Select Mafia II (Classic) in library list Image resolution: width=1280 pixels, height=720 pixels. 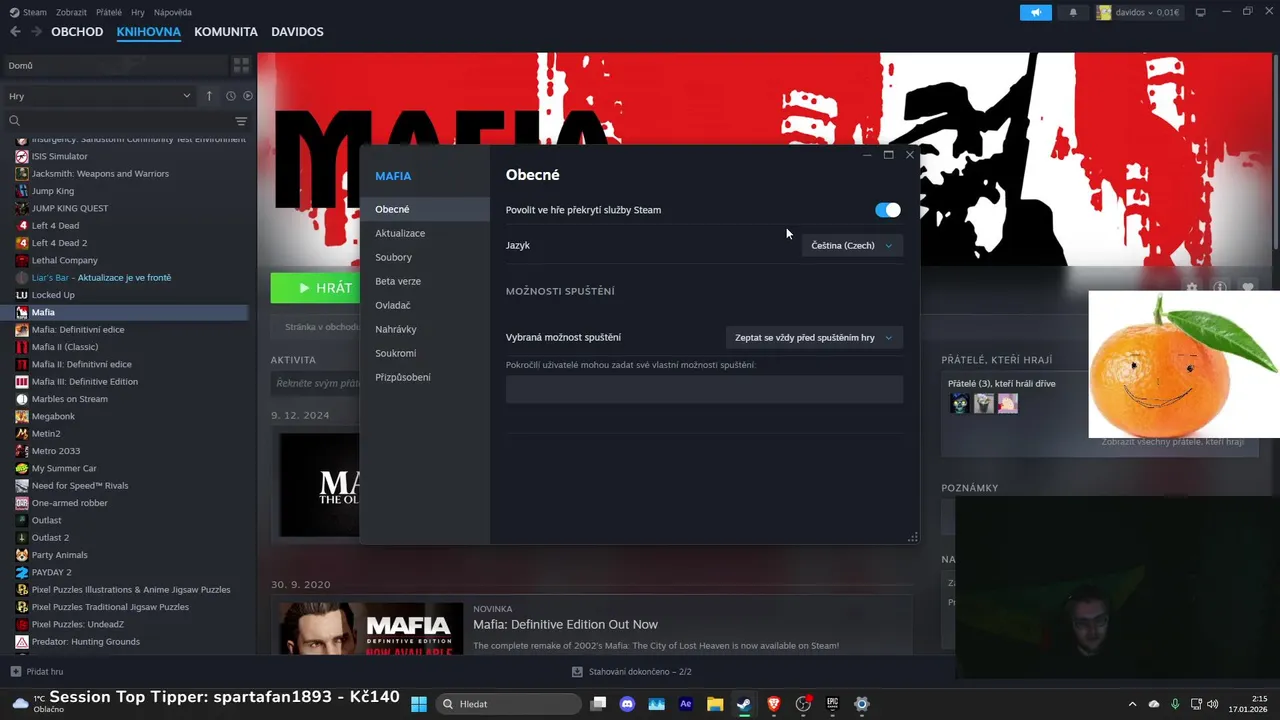65,347
